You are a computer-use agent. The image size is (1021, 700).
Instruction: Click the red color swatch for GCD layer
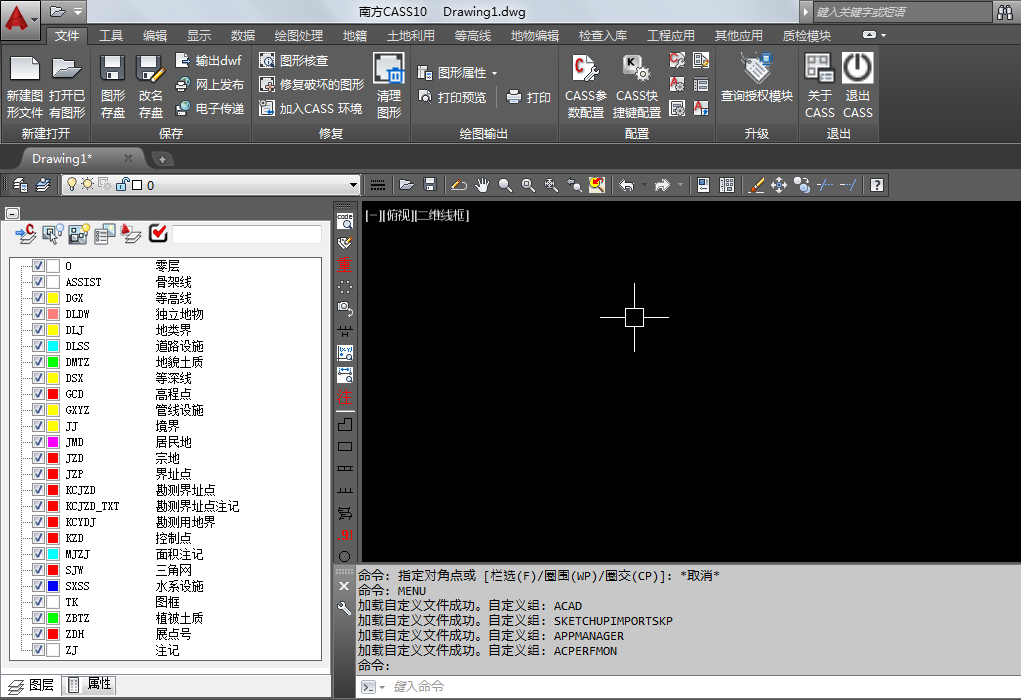click(53, 394)
